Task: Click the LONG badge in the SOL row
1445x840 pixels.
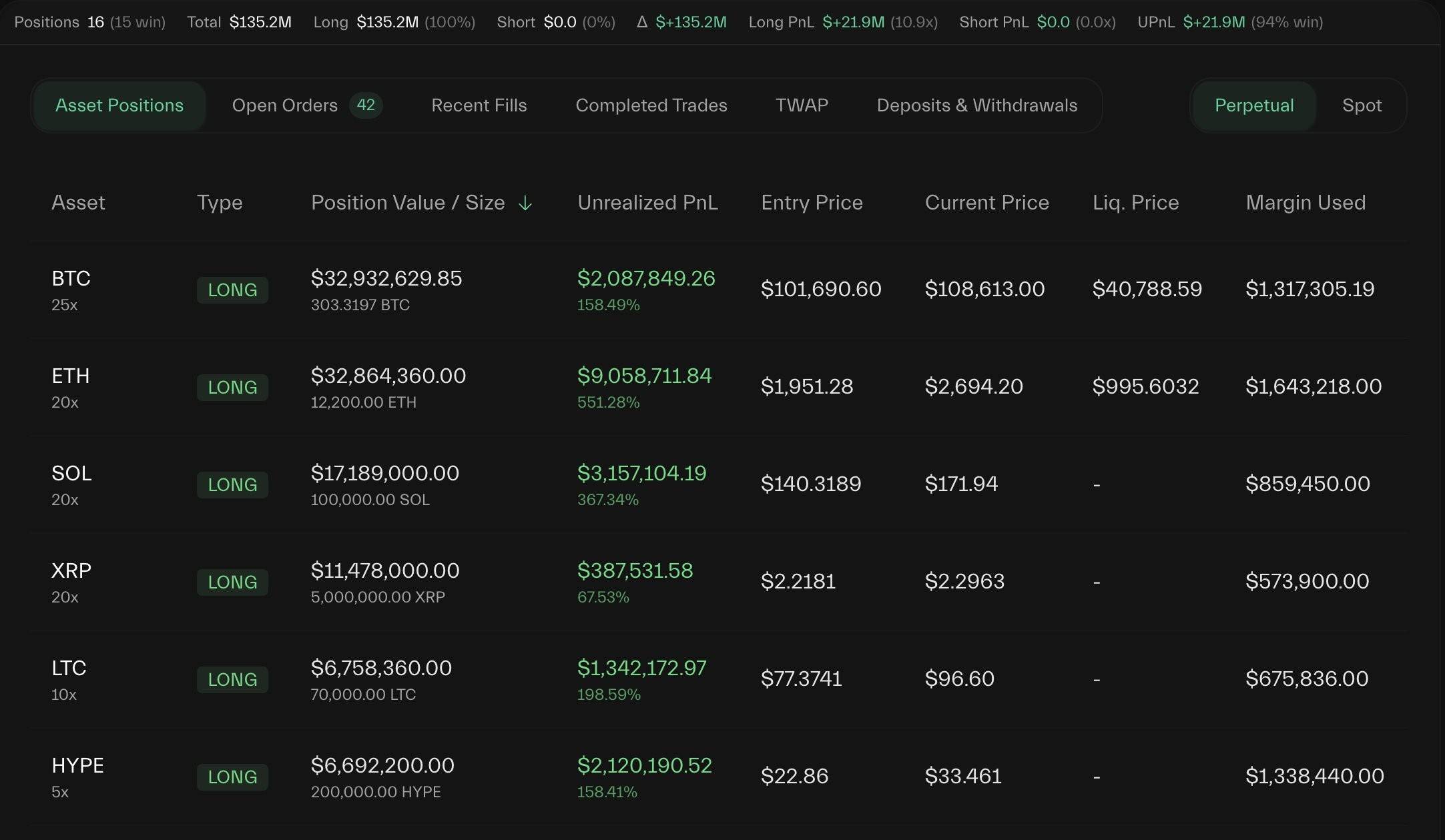Action: pos(232,484)
